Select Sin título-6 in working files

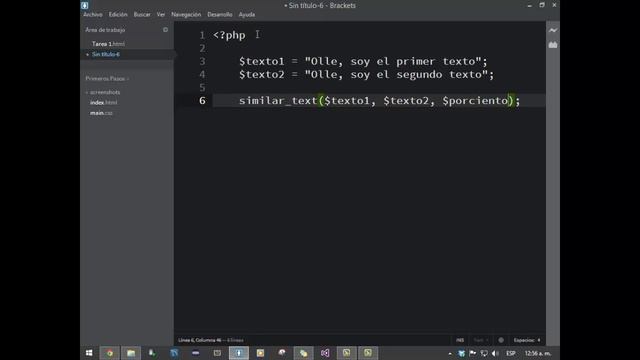click(x=106, y=54)
